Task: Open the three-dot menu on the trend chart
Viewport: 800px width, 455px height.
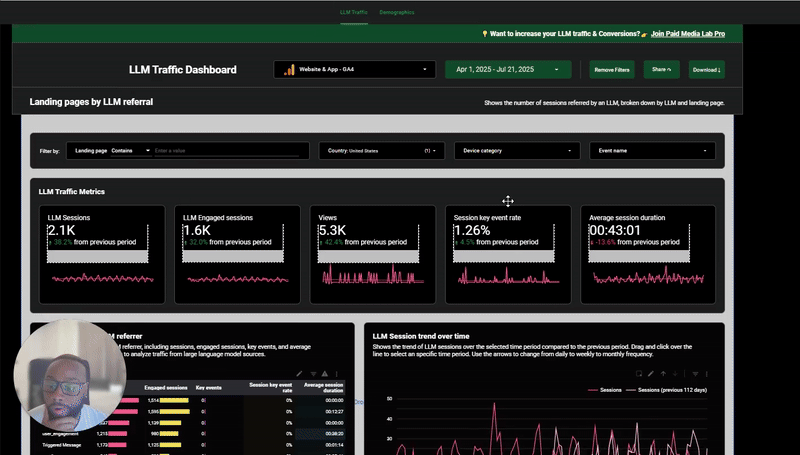Action: click(707, 374)
